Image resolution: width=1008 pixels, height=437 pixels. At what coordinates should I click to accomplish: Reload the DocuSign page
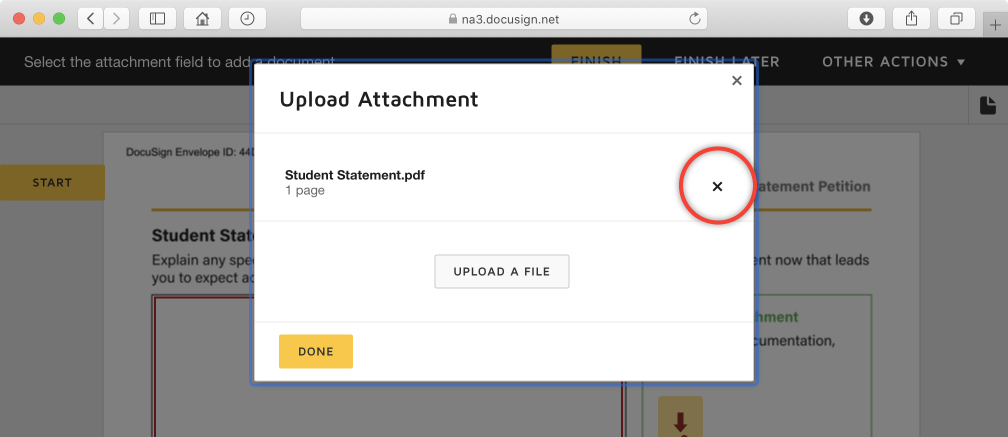pos(694,19)
